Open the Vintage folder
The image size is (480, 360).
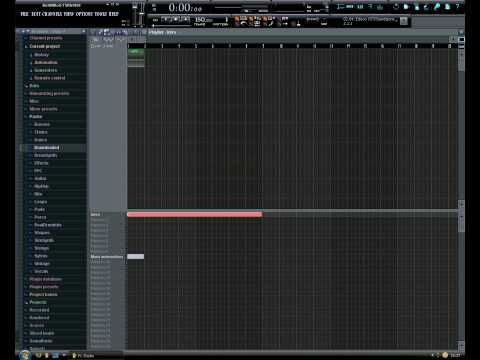(42, 264)
